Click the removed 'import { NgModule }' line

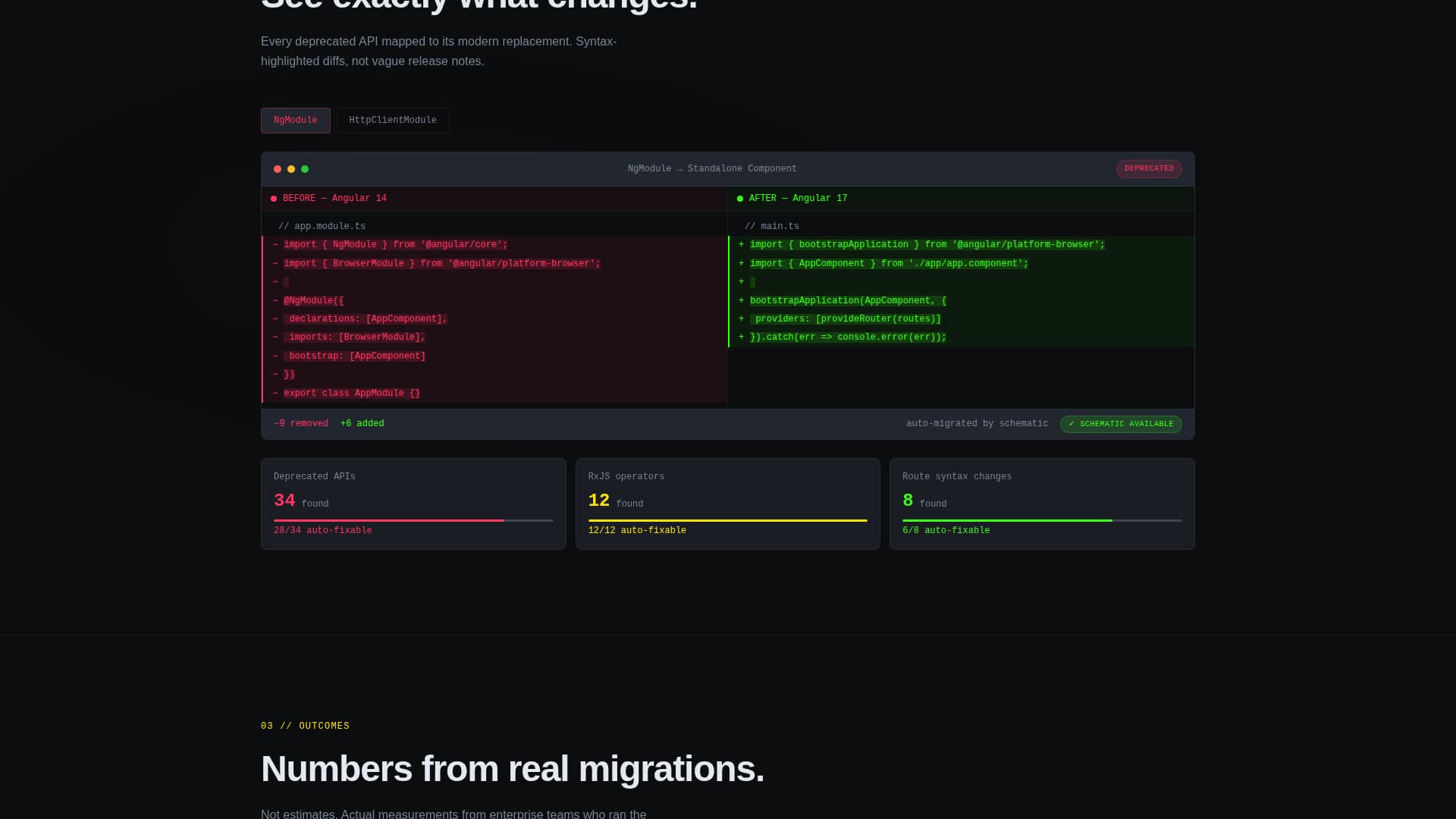coord(494,245)
